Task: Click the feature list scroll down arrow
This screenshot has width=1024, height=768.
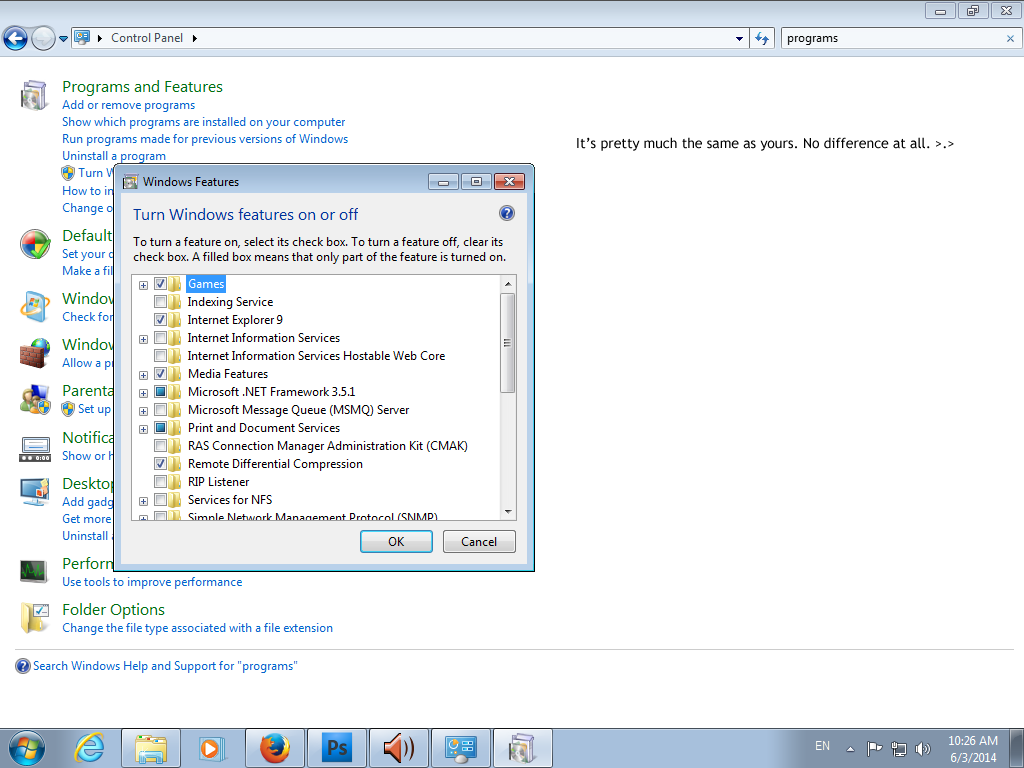Action: coord(507,512)
